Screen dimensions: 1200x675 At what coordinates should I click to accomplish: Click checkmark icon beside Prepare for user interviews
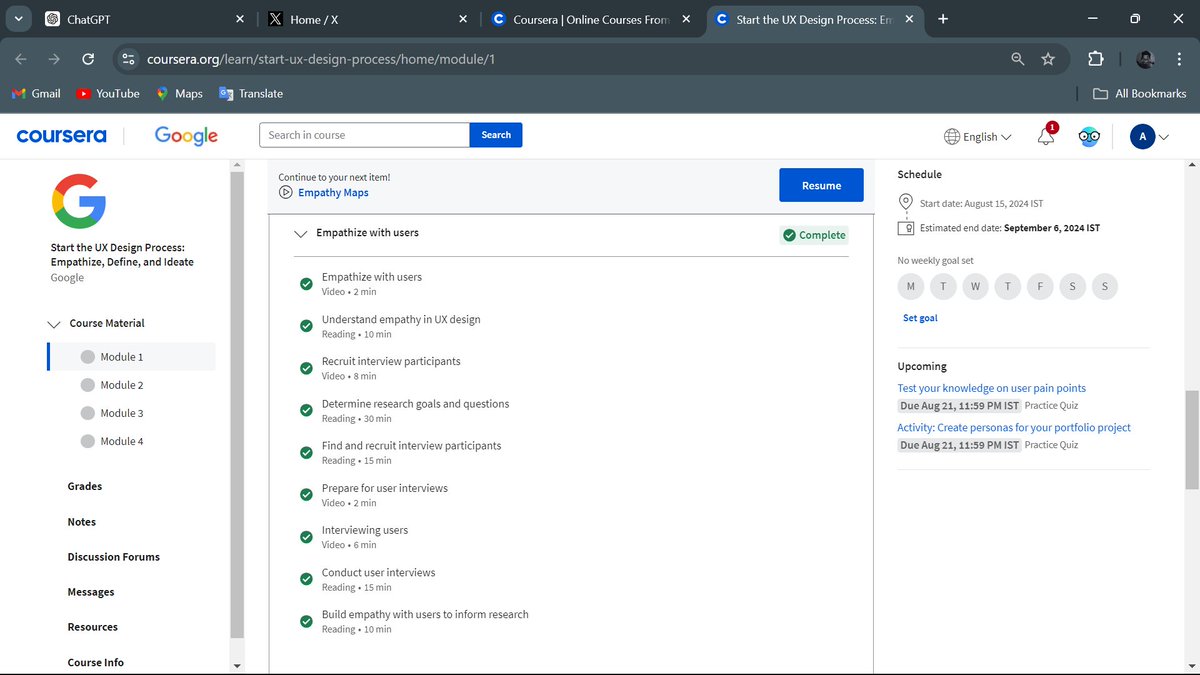306,495
